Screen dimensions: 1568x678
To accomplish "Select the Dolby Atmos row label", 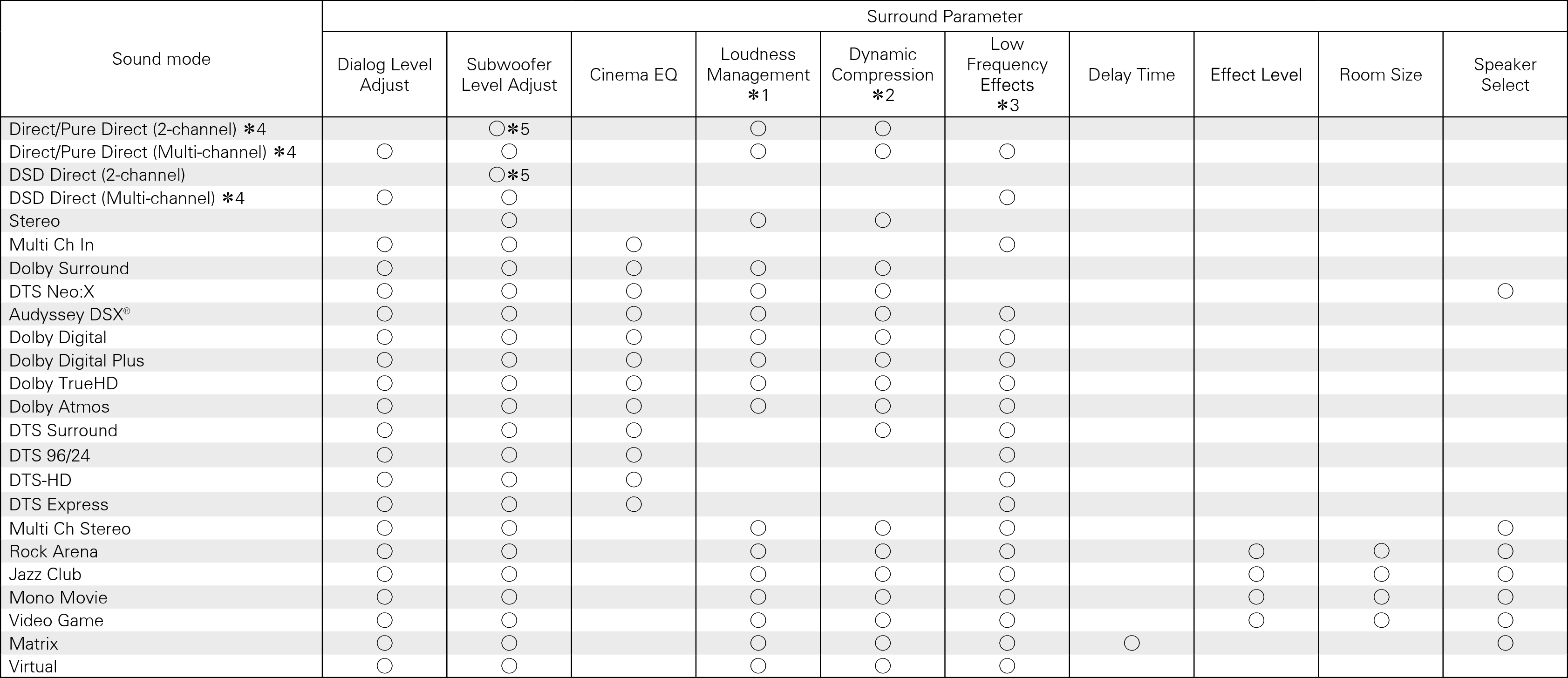I will coord(60,407).
